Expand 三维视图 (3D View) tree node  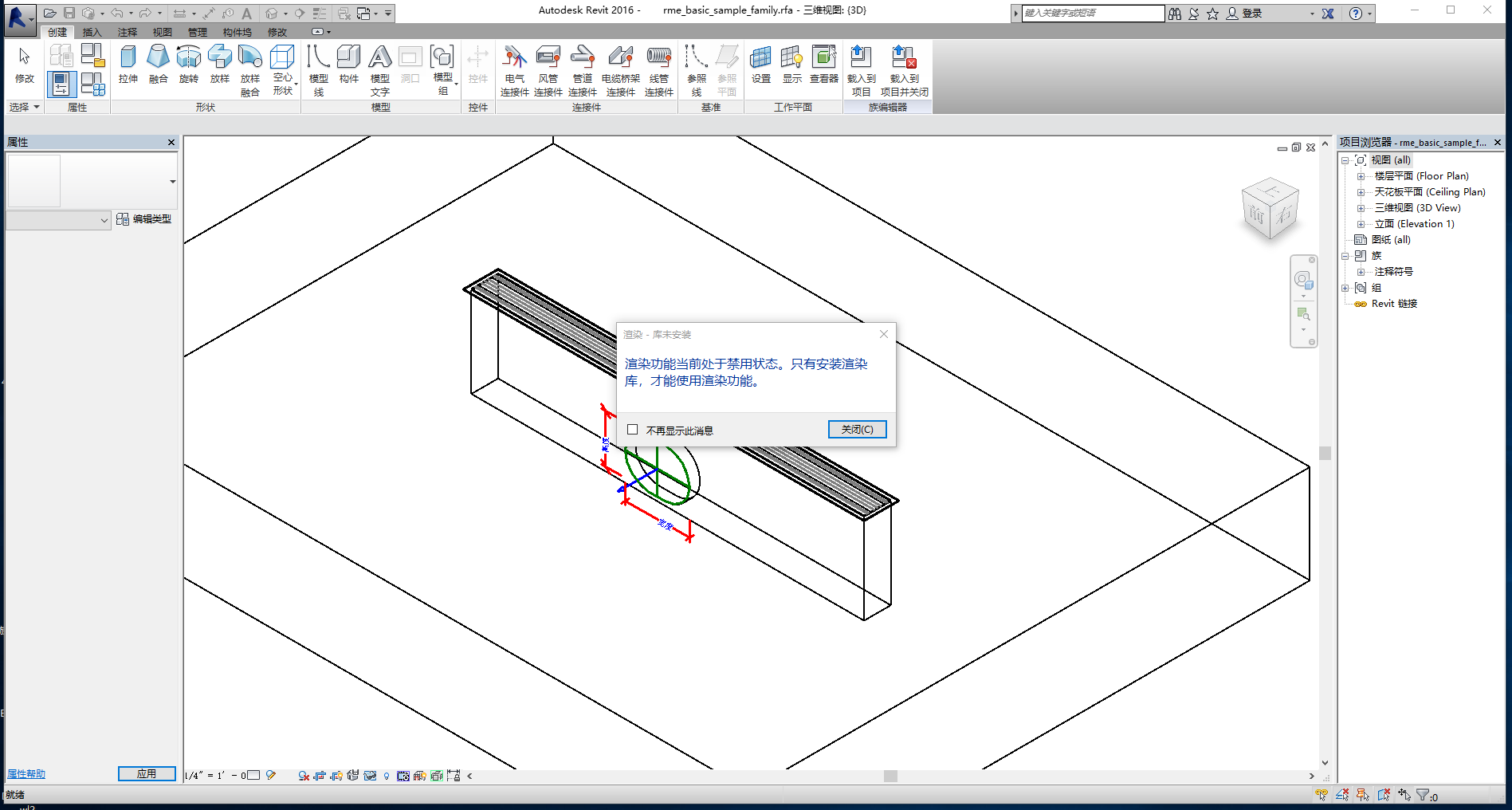click(1361, 208)
